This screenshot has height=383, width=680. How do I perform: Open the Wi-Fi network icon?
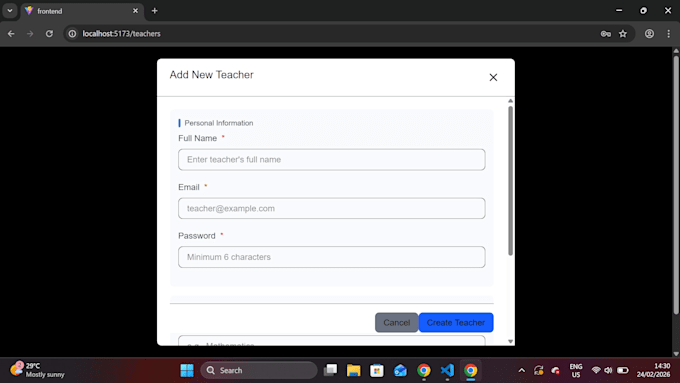[596, 370]
